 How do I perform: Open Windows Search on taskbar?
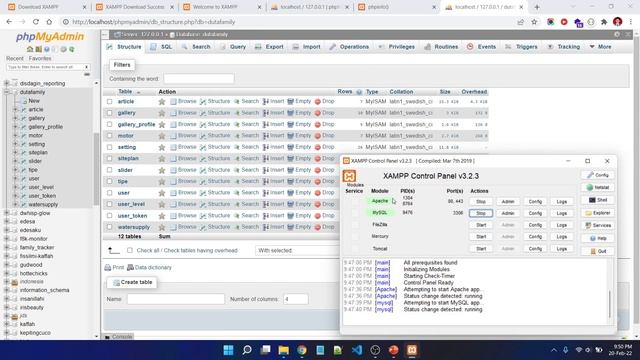coord(247,350)
